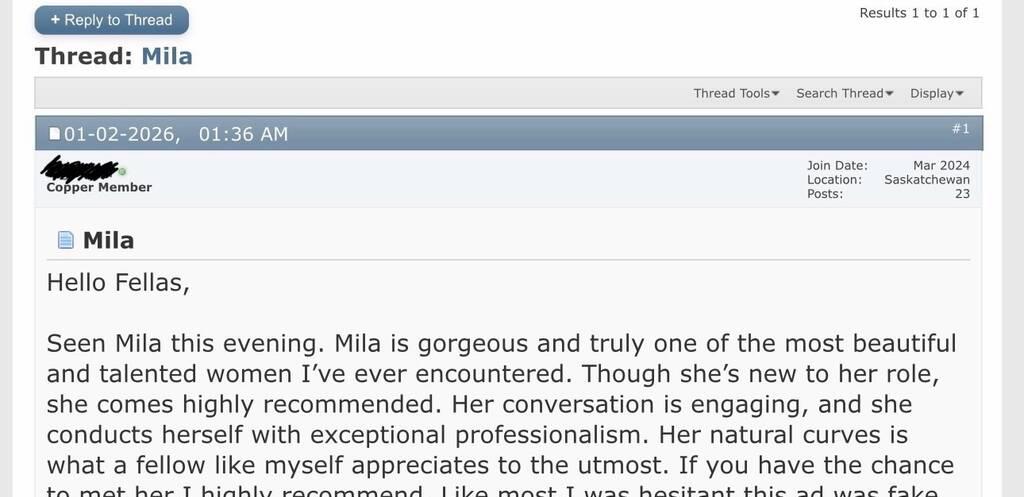Click the Results 1 to 1 of 1 text

click(x=919, y=13)
